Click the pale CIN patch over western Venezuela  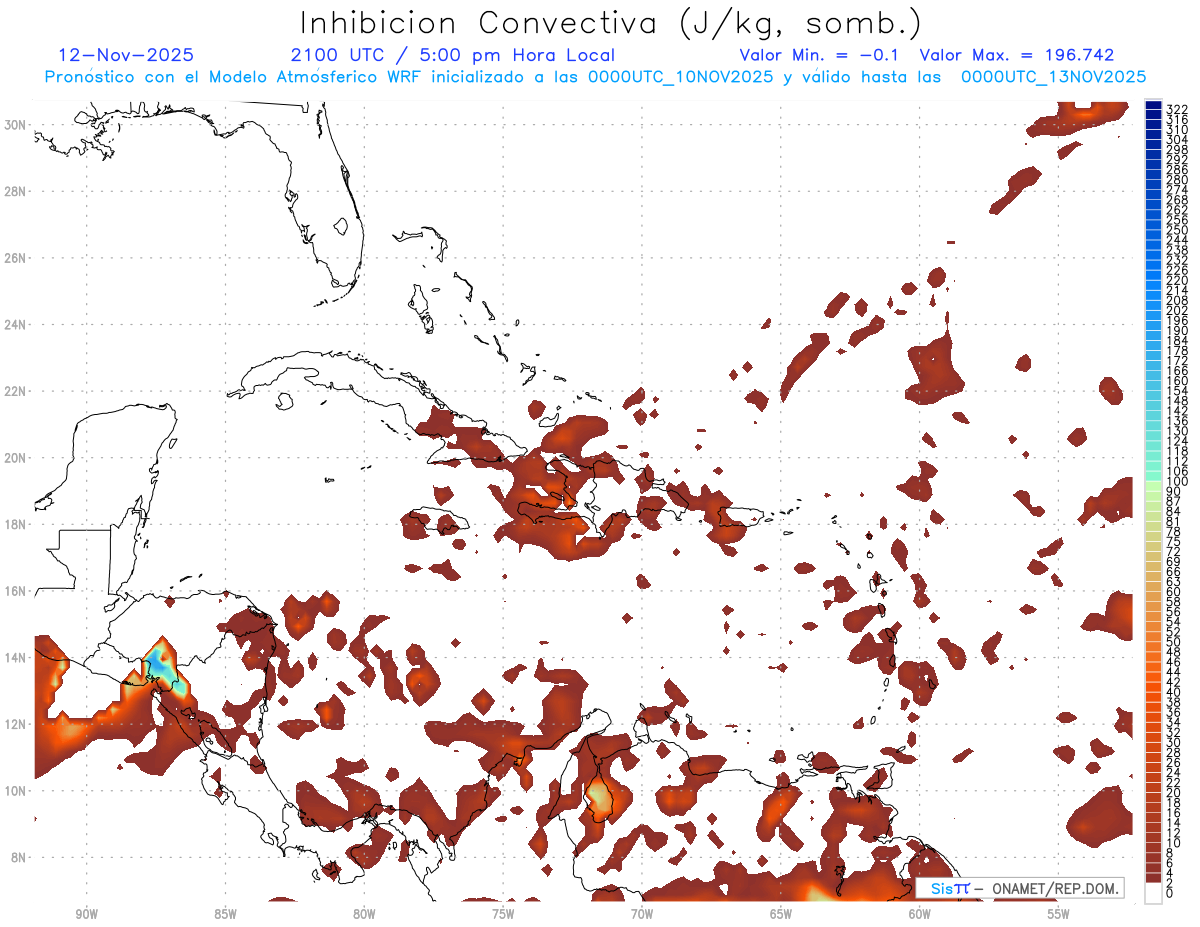point(599,798)
